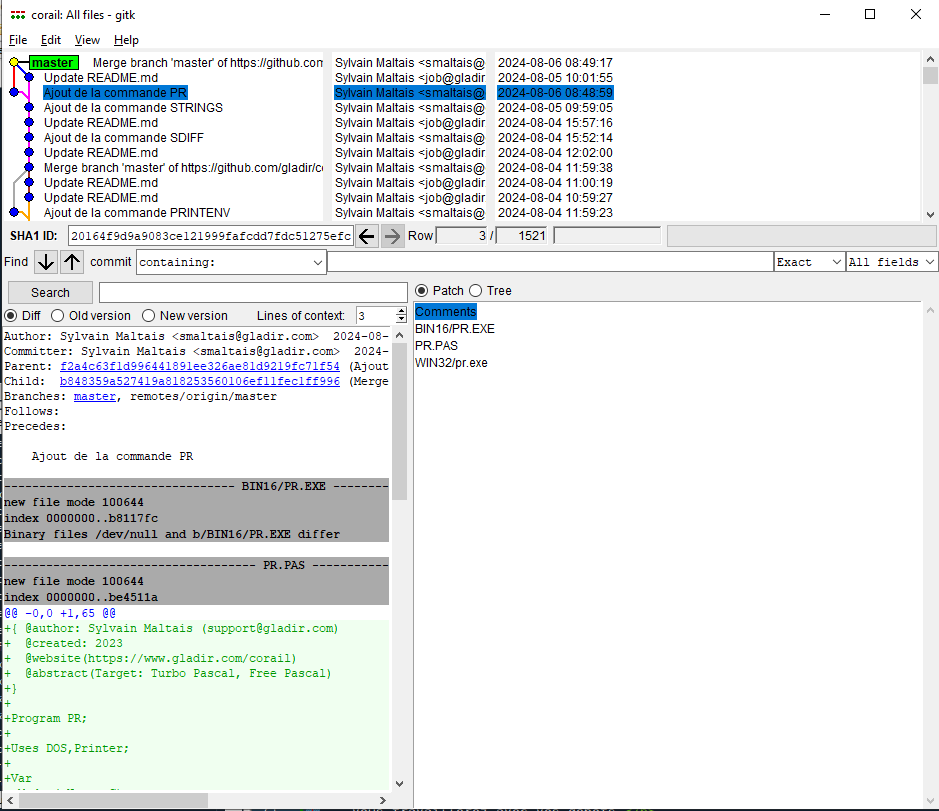Click the gitk application icon in title bar

coord(18,15)
